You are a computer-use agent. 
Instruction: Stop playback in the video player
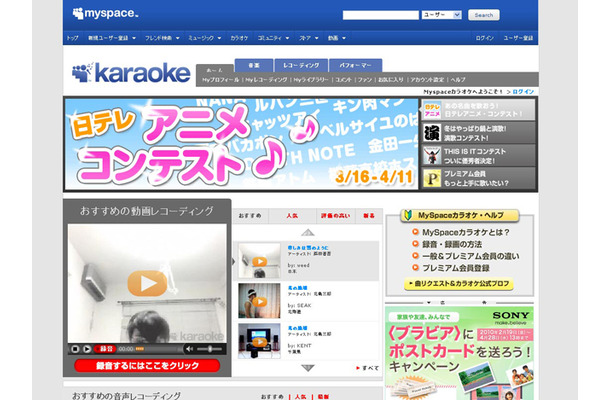pos(75,349)
